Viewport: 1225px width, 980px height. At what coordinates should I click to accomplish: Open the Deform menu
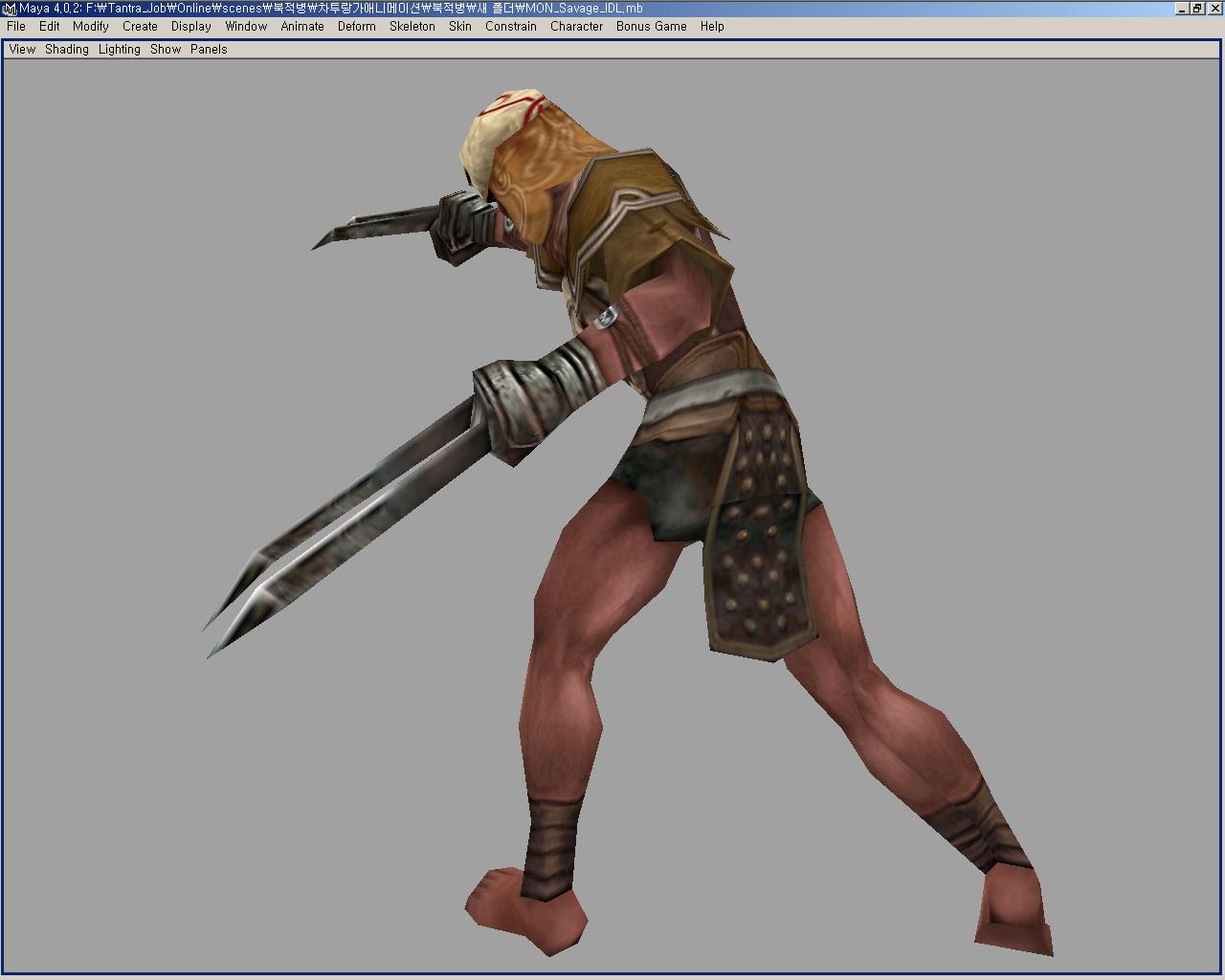[x=356, y=27]
